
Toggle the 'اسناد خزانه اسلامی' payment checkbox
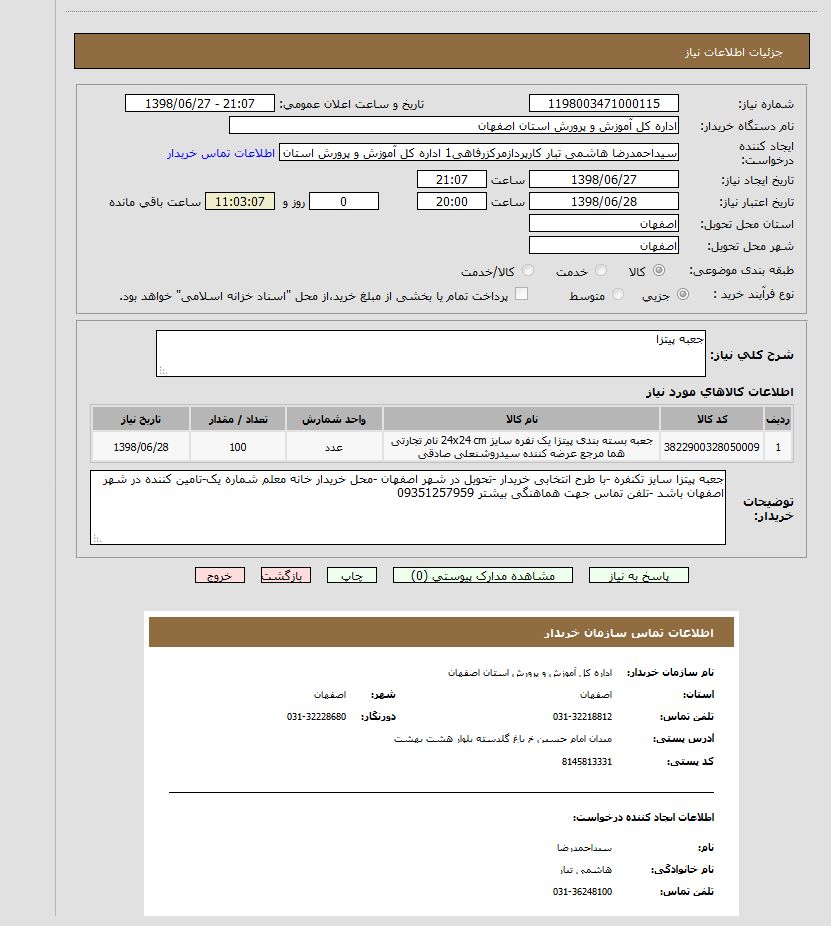point(521,295)
